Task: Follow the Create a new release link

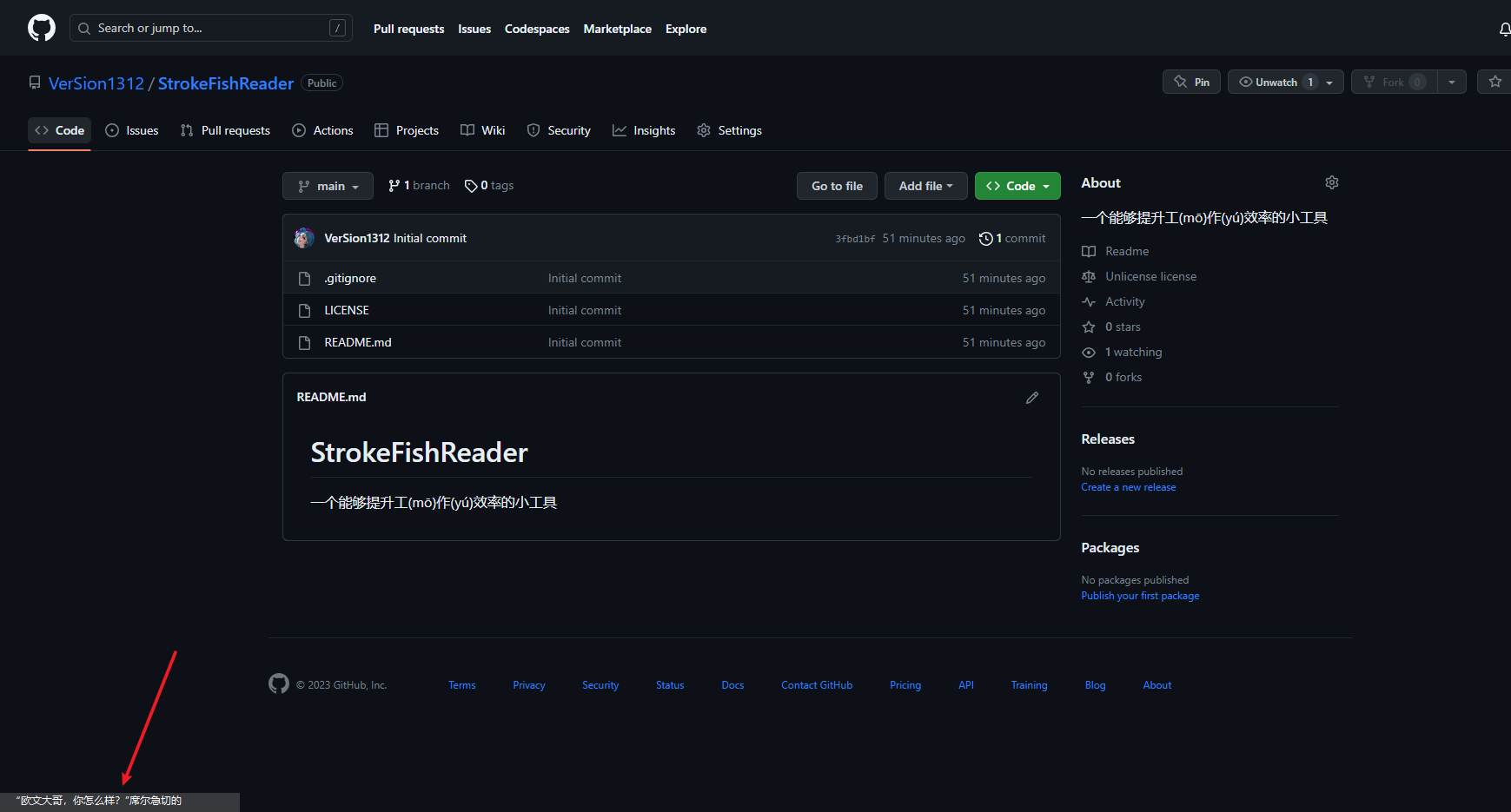Action: pyautogui.click(x=1128, y=487)
